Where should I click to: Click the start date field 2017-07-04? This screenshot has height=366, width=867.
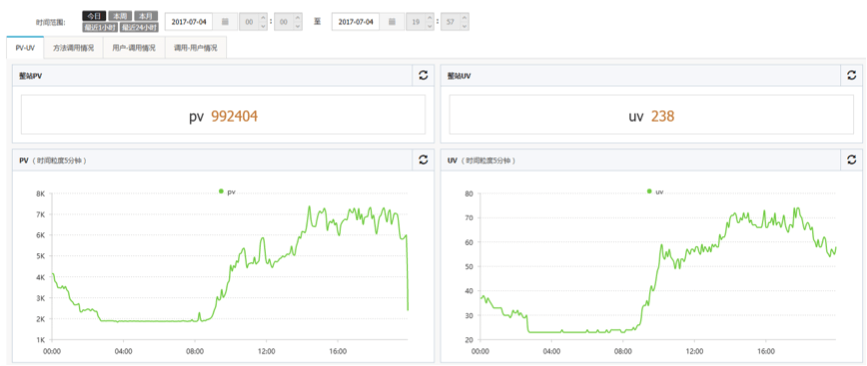(x=189, y=22)
